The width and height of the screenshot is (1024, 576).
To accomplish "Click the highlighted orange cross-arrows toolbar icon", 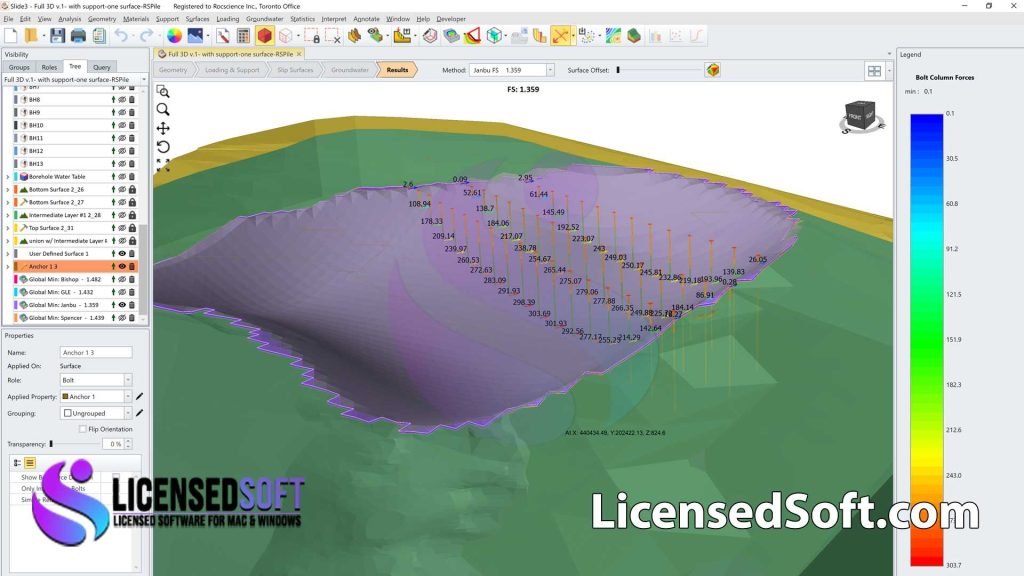I will pos(560,36).
